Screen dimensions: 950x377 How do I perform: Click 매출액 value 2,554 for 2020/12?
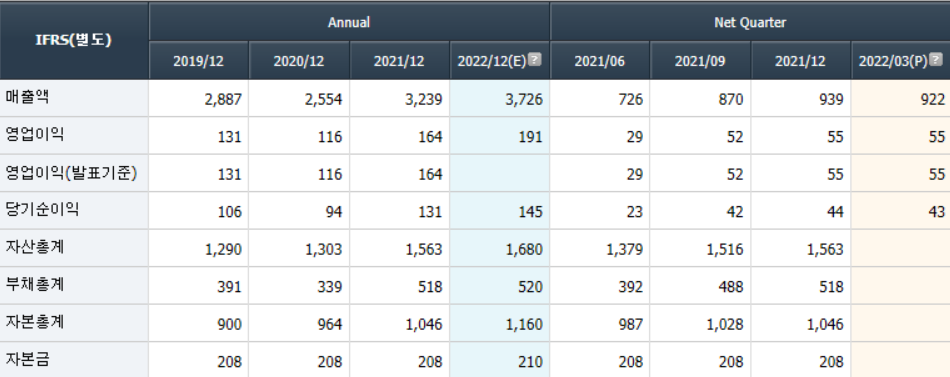pos(324,99)
